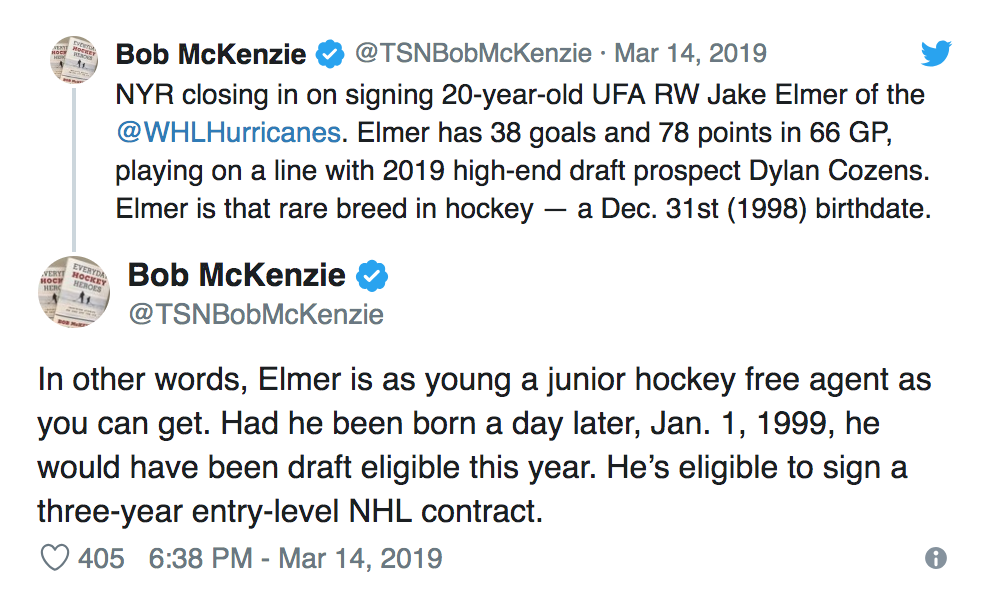
Task: Click the verified badge in top tweet
Action: (330, 54)
